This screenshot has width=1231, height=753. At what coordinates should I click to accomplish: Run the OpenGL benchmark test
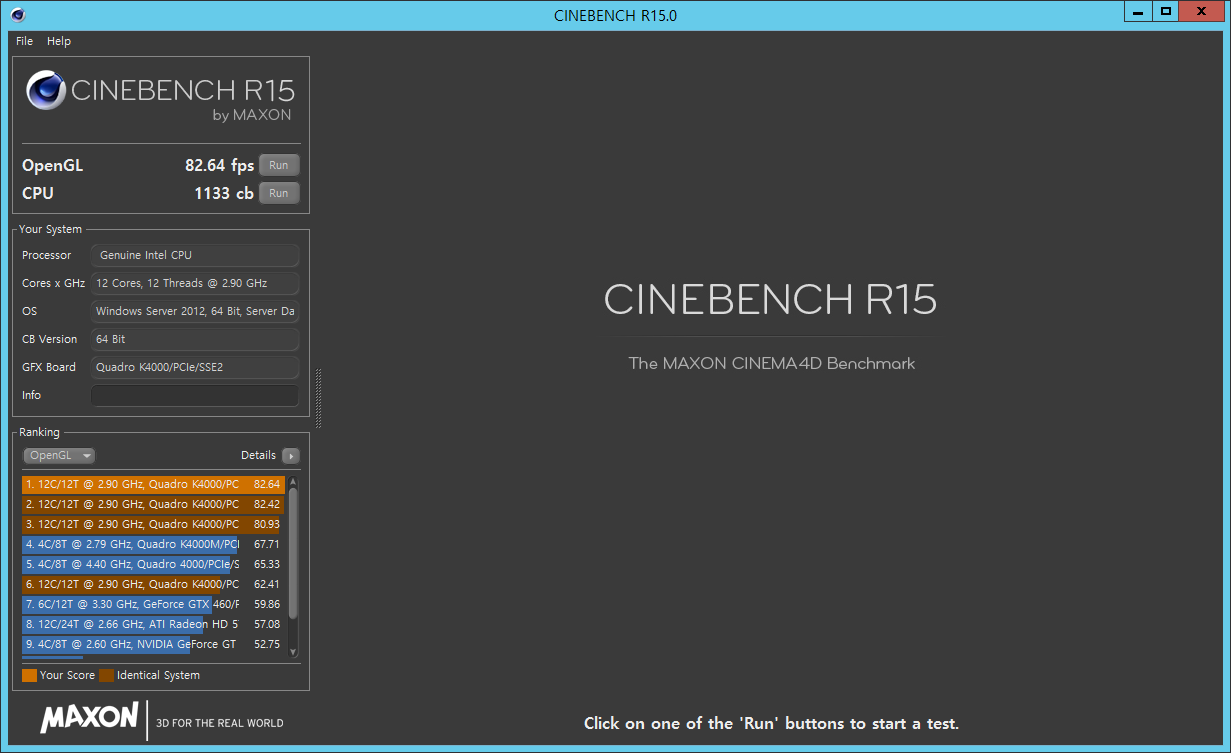[x=279, y=166]
